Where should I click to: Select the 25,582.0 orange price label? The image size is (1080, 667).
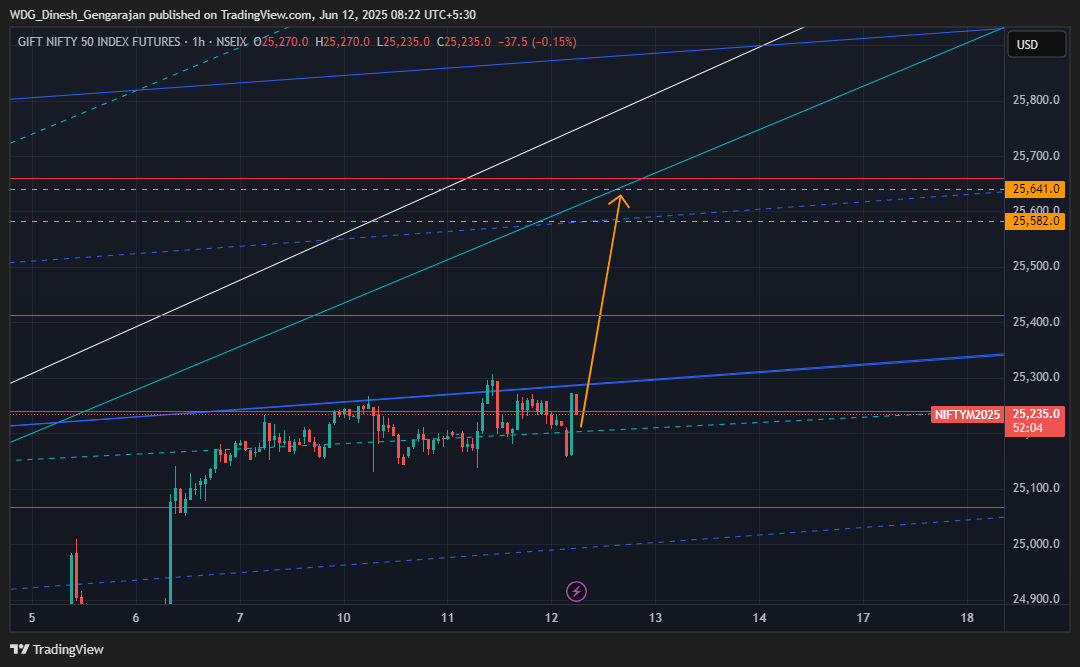point(1035,221)
